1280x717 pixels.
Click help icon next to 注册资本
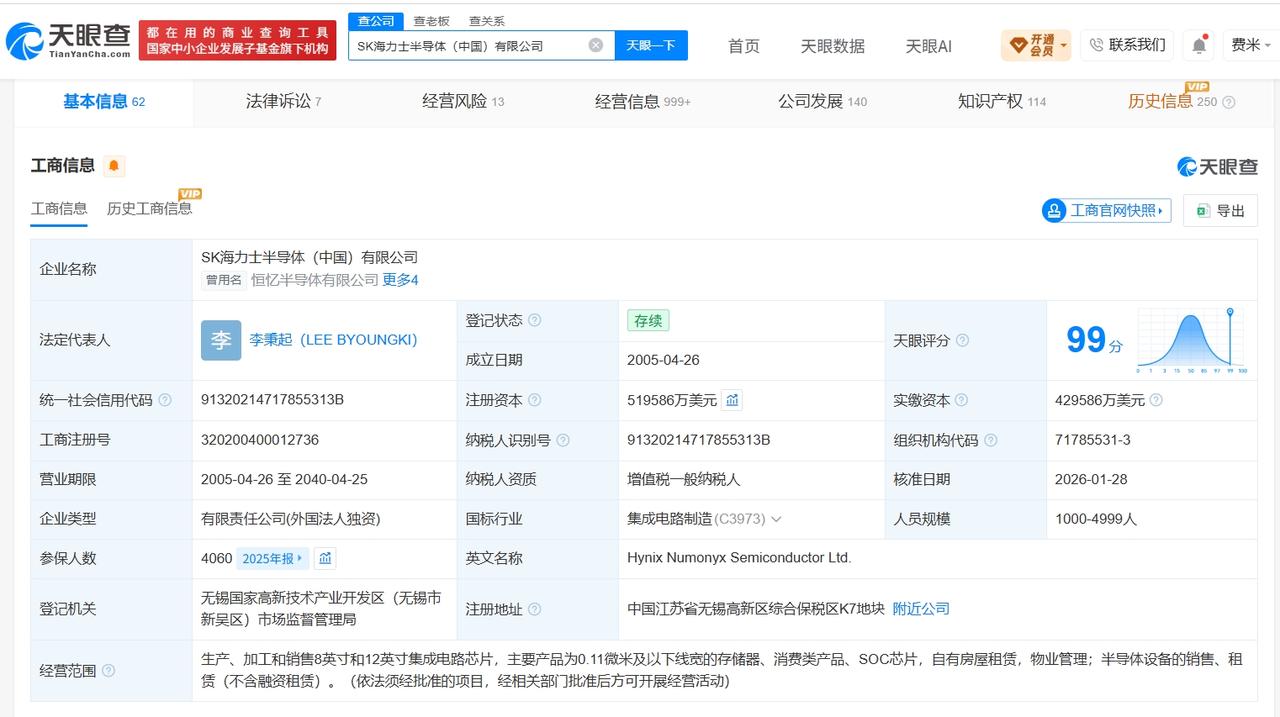pyautogui.click(x=535, y=400)
